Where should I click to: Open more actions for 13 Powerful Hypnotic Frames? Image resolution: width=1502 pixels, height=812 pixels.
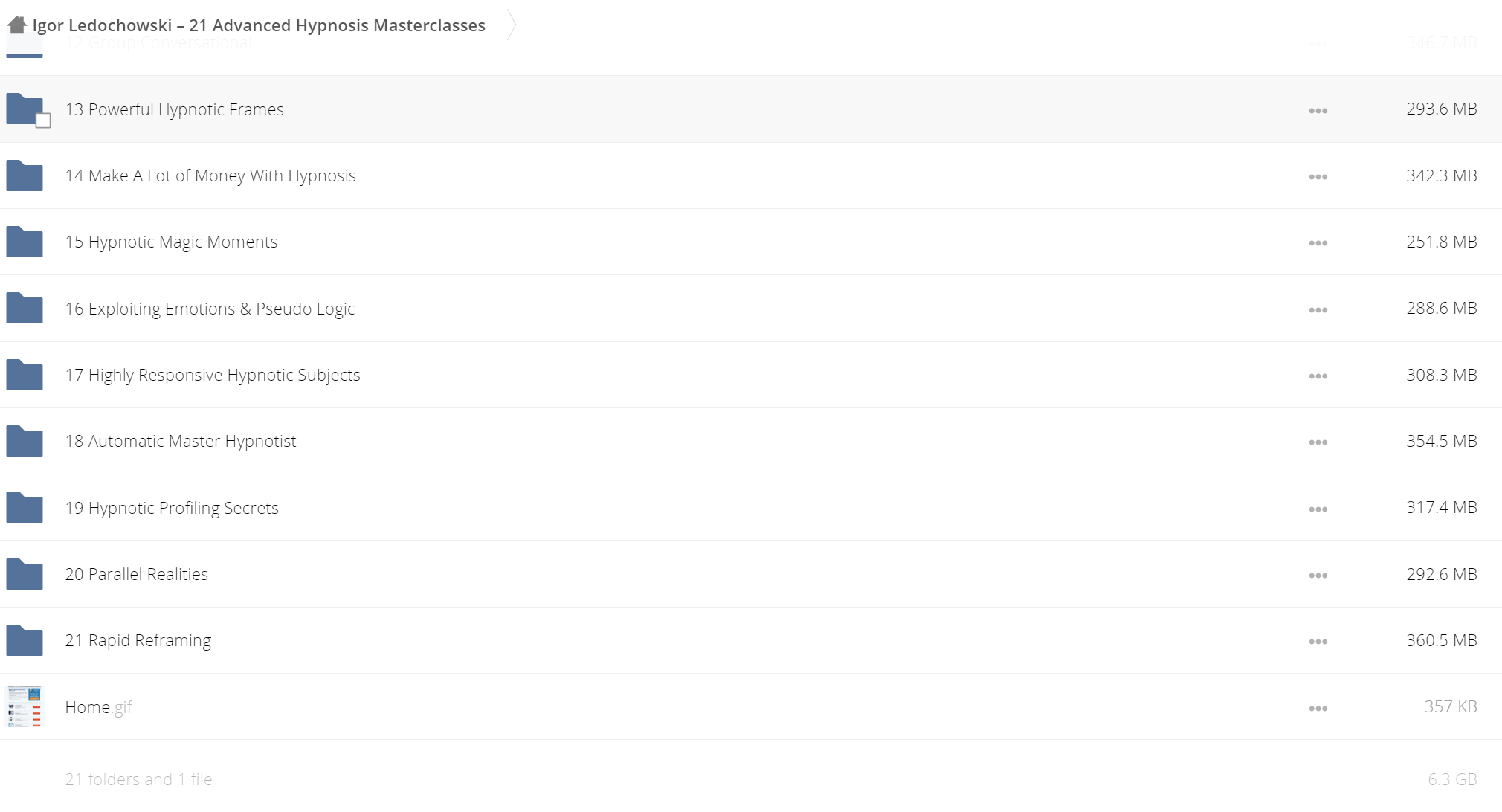click(x=1318, y=111)
